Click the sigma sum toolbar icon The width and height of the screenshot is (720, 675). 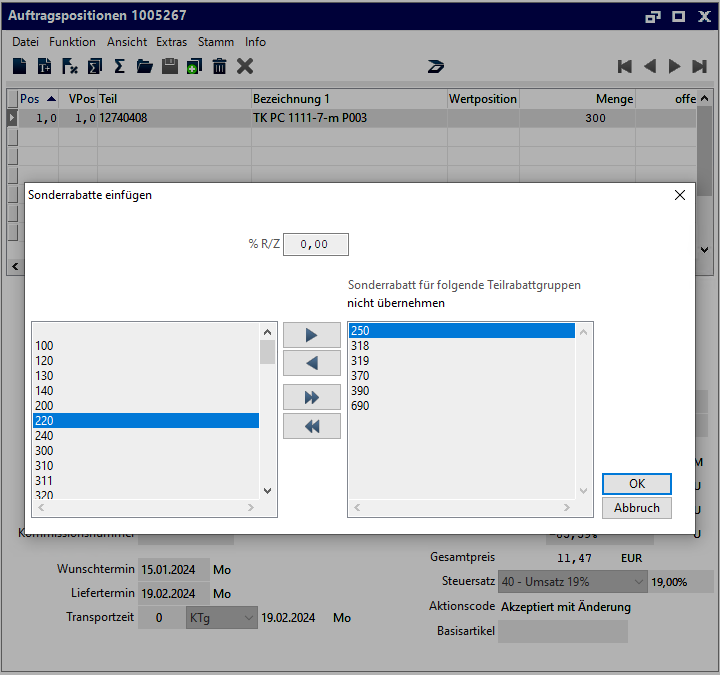(x=119, y=66)
